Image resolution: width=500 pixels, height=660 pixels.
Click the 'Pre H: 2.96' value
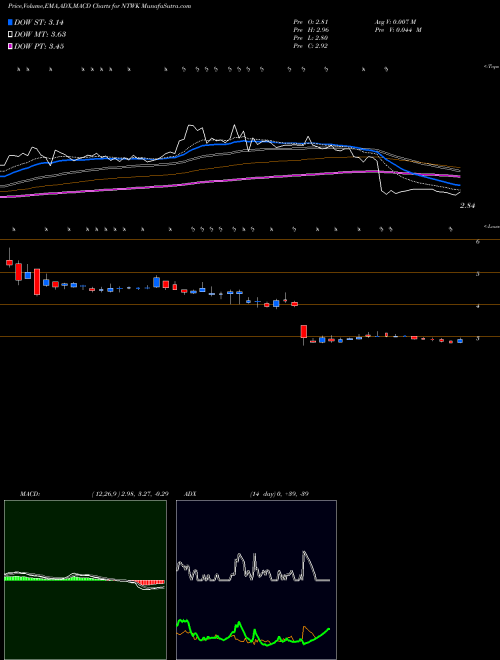(311, 30)
